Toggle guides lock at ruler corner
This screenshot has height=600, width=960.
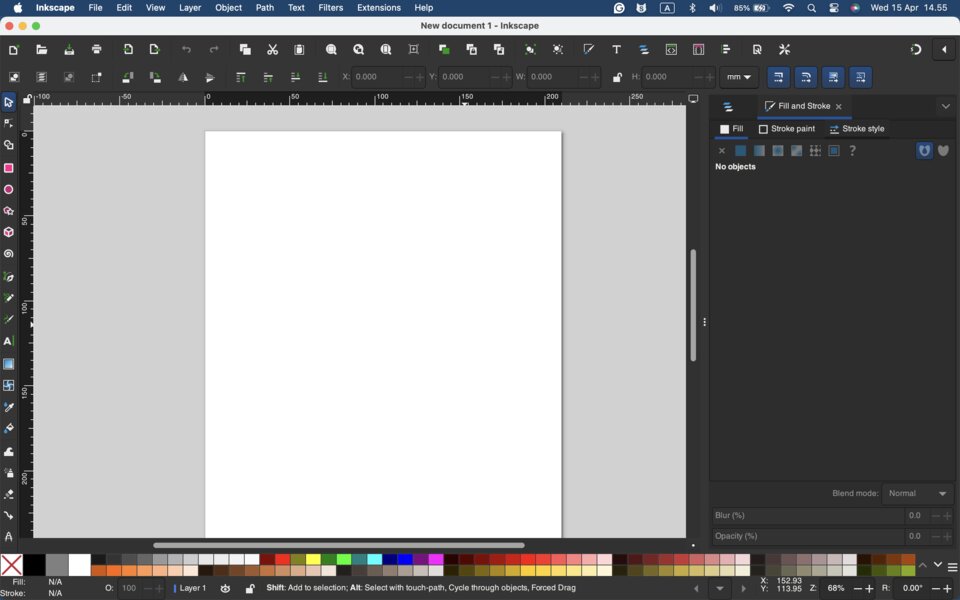(x=27, y=99)
